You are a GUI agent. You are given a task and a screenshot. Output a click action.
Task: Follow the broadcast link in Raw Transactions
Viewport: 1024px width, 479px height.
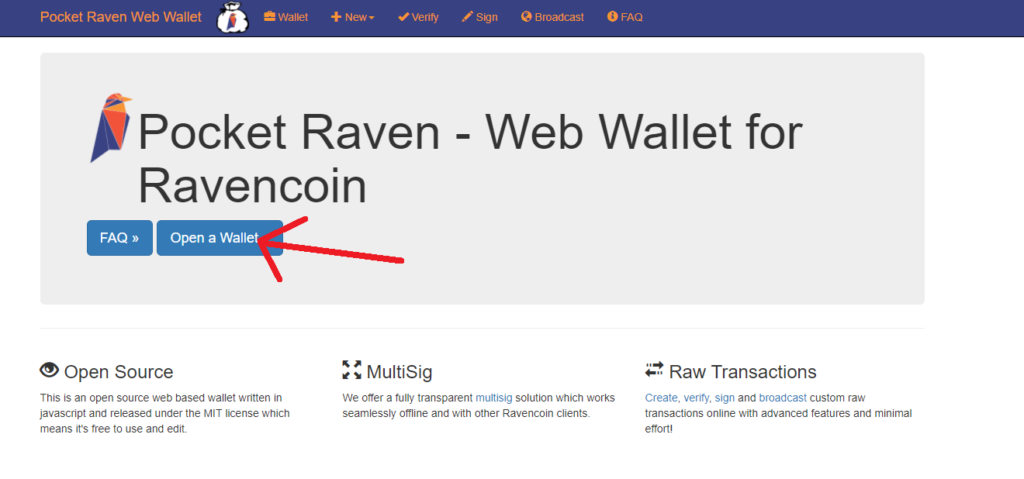[782, 397]
